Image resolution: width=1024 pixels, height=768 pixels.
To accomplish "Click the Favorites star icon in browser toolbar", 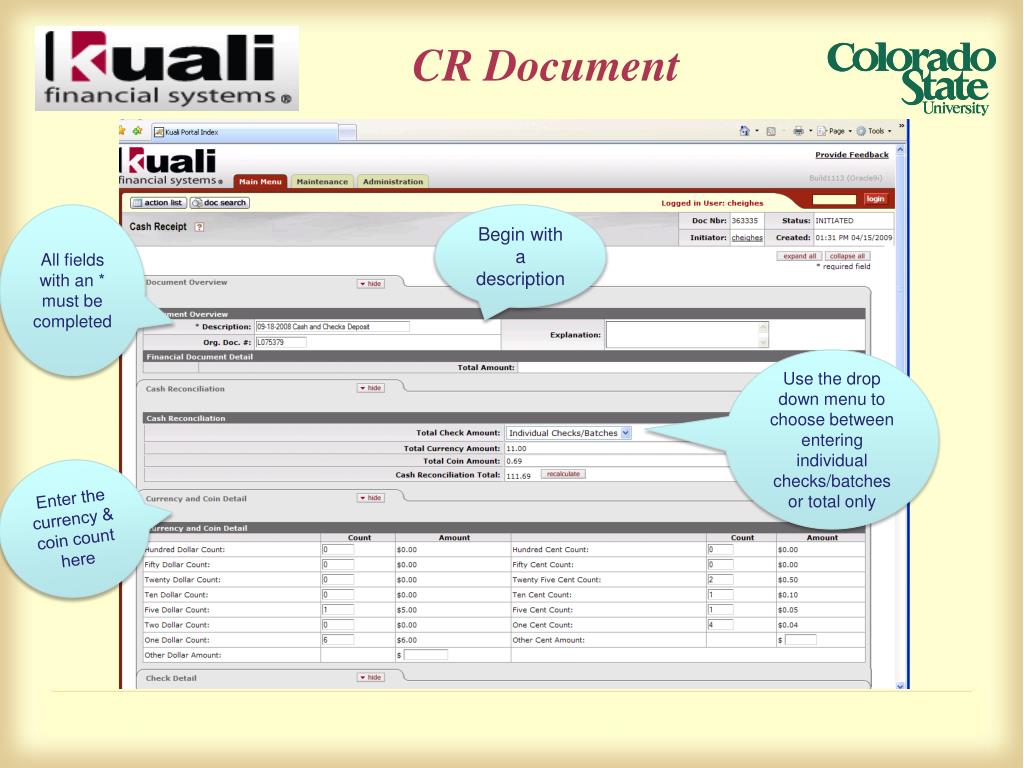I will click(121, 131).
